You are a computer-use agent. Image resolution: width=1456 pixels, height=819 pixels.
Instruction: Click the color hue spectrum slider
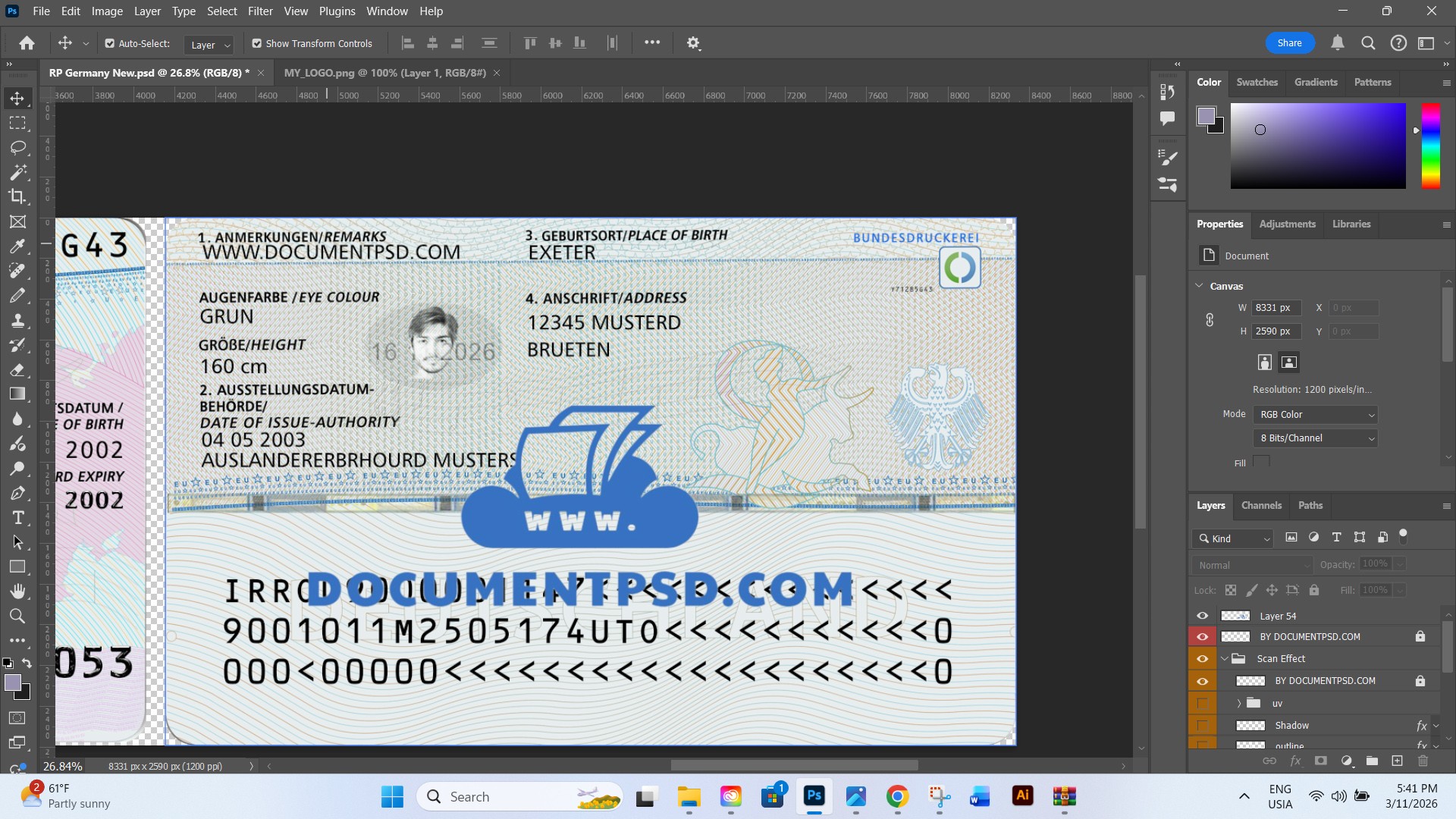tap(1430, 146)
